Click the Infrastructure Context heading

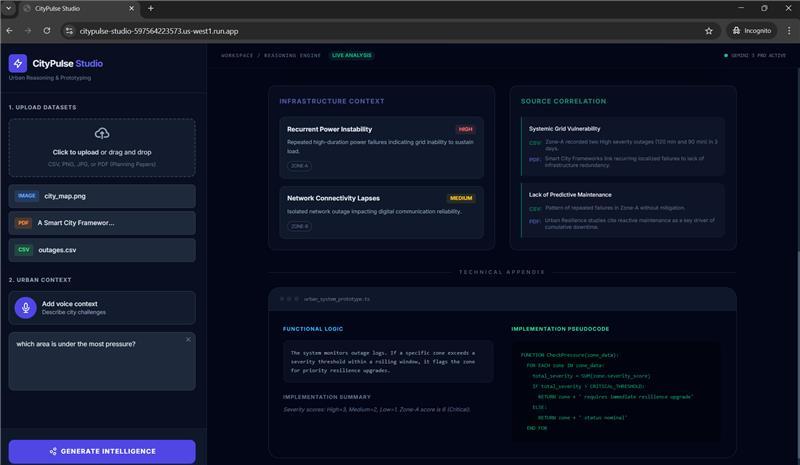coord(332,101)
